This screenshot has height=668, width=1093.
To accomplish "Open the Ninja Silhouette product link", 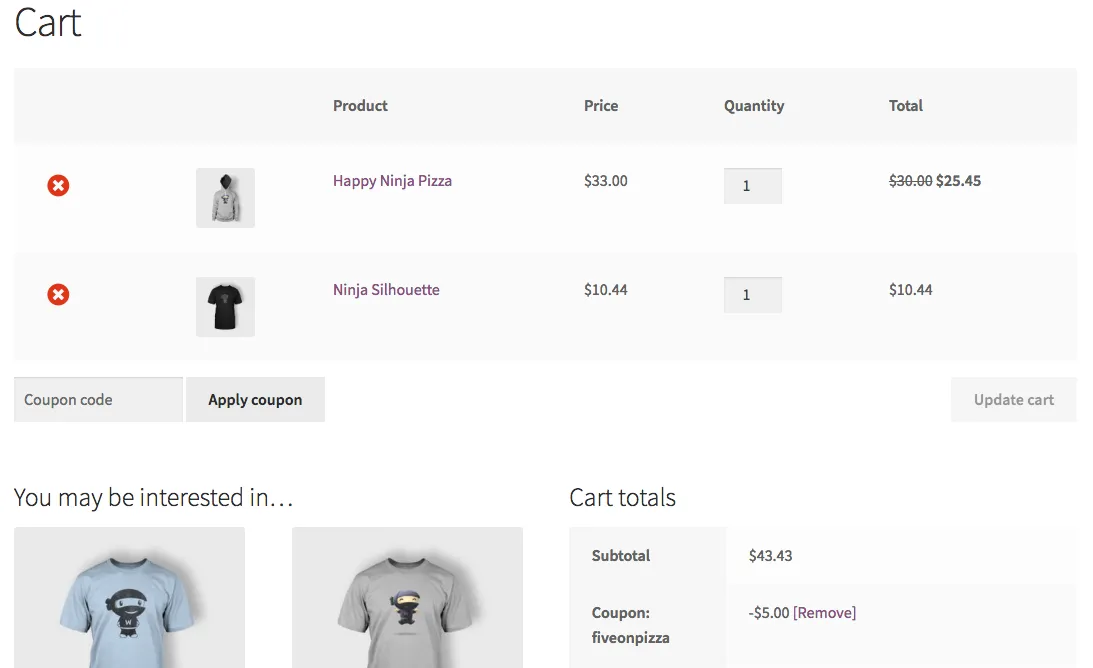I will point(386,290).
